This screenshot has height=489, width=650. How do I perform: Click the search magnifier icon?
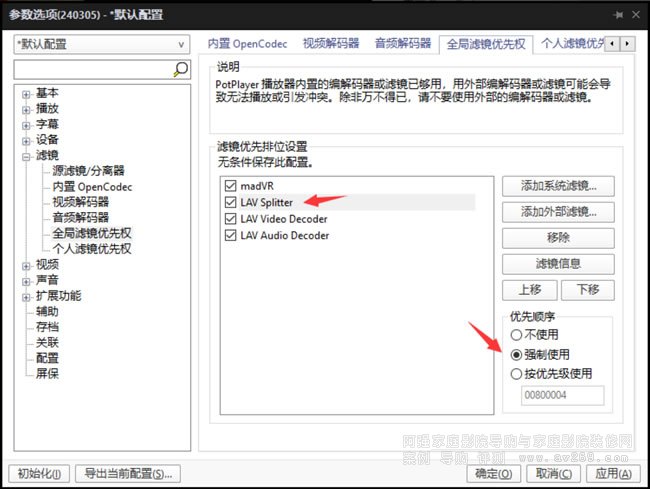coord(181,69)
